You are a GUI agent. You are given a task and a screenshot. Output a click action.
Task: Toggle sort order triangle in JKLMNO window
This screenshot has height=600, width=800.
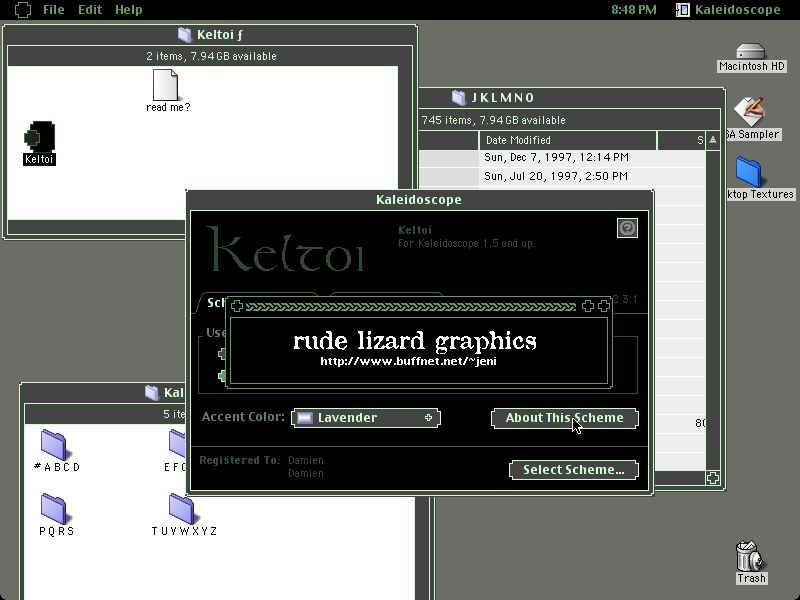point(713,140)
